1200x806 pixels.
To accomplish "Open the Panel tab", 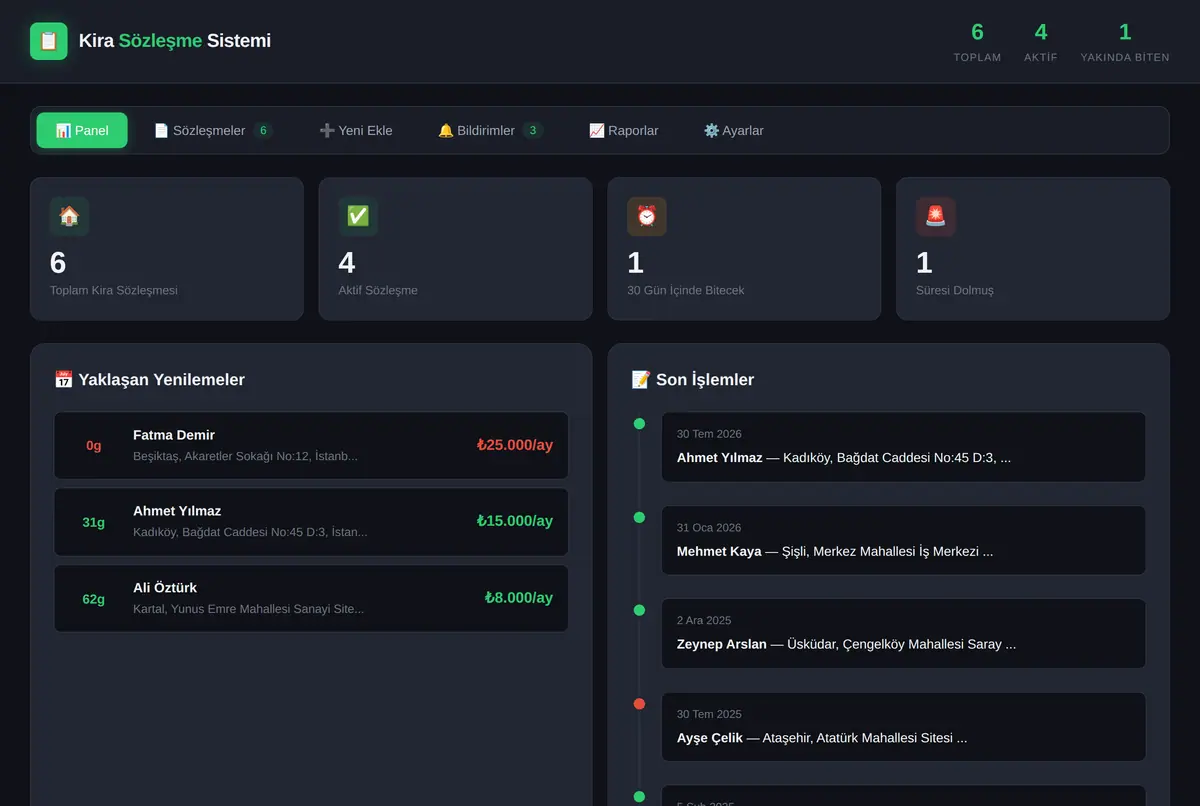I will [82, 130].
